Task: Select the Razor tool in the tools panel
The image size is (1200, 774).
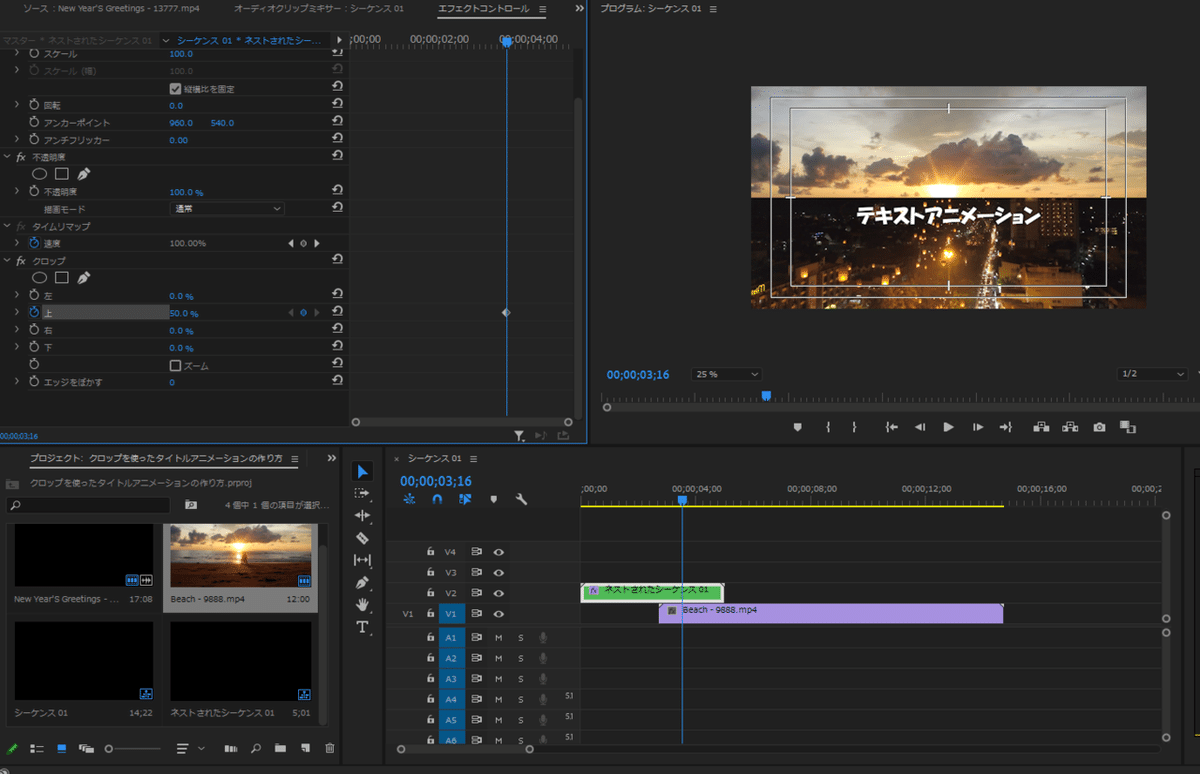Action: click(363, 538)
